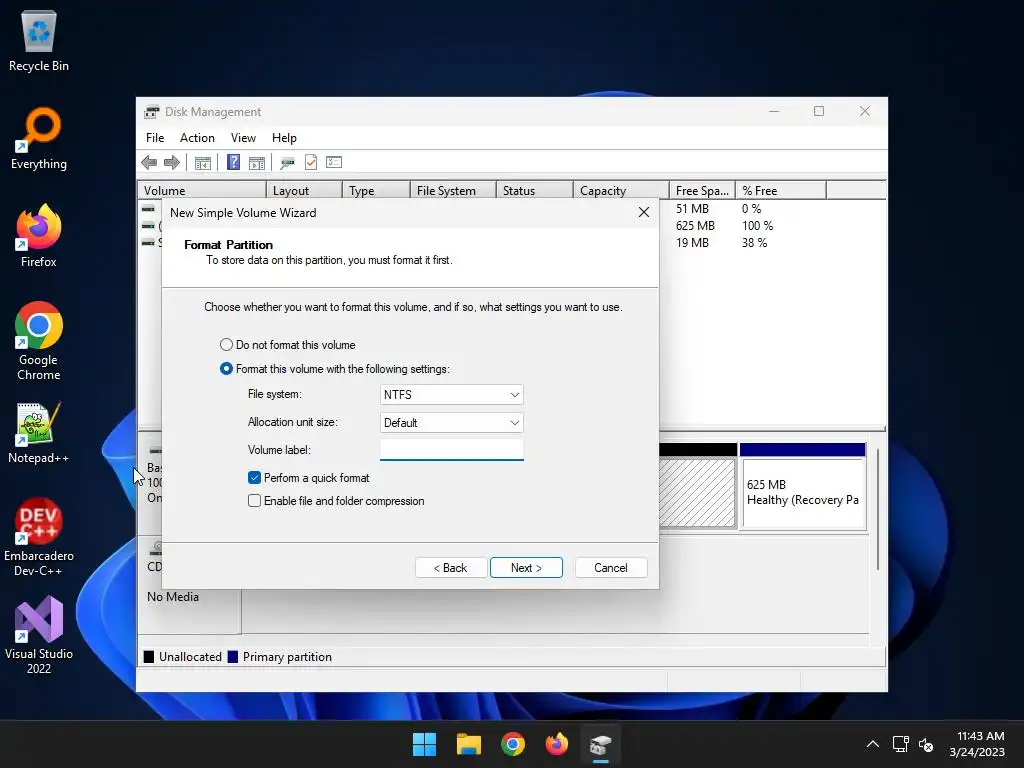Show hidden tray icons chevron
Image resolution: width=1024 pixels, height=768 pixels.
coord(872,744)
